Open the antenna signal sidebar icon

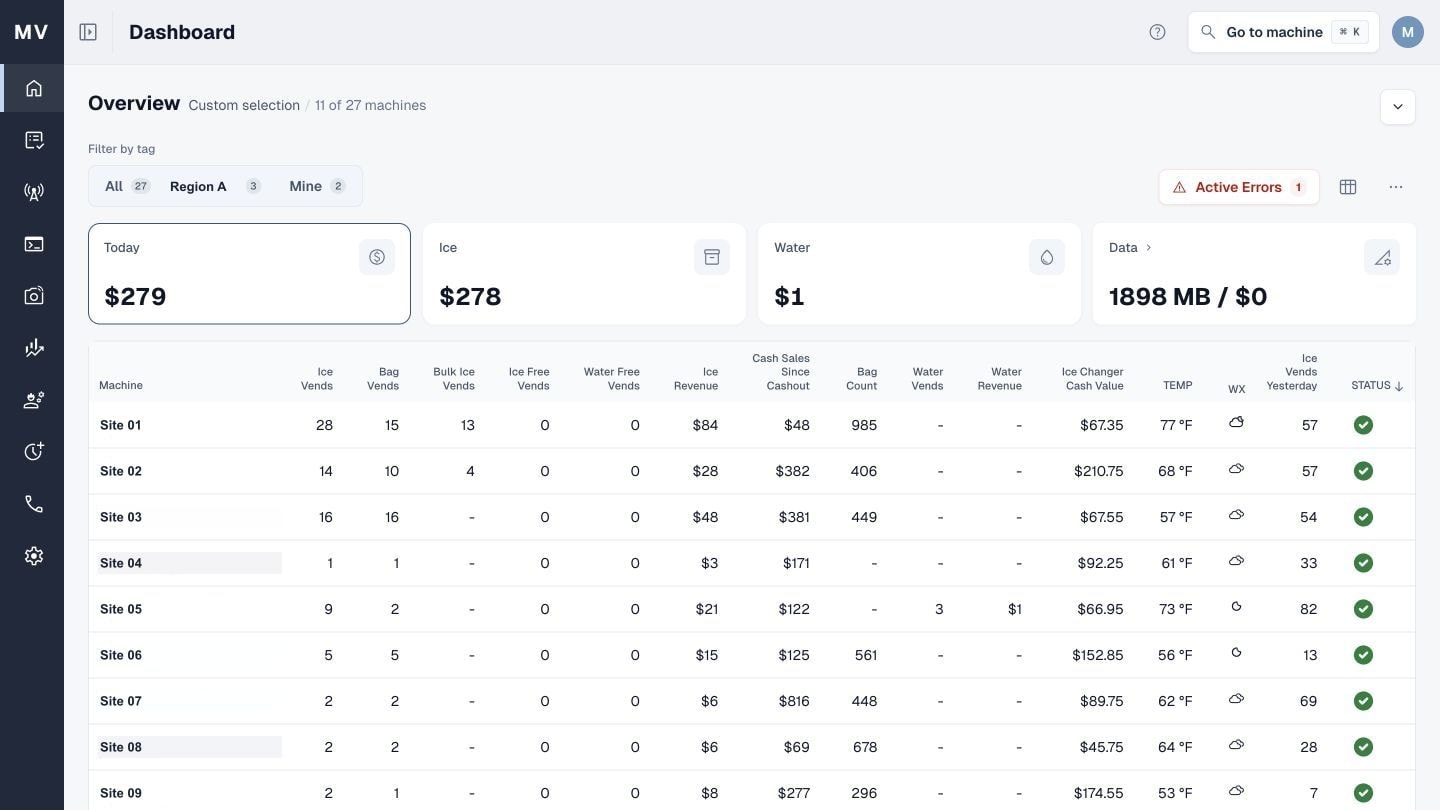tap(34, 192)
